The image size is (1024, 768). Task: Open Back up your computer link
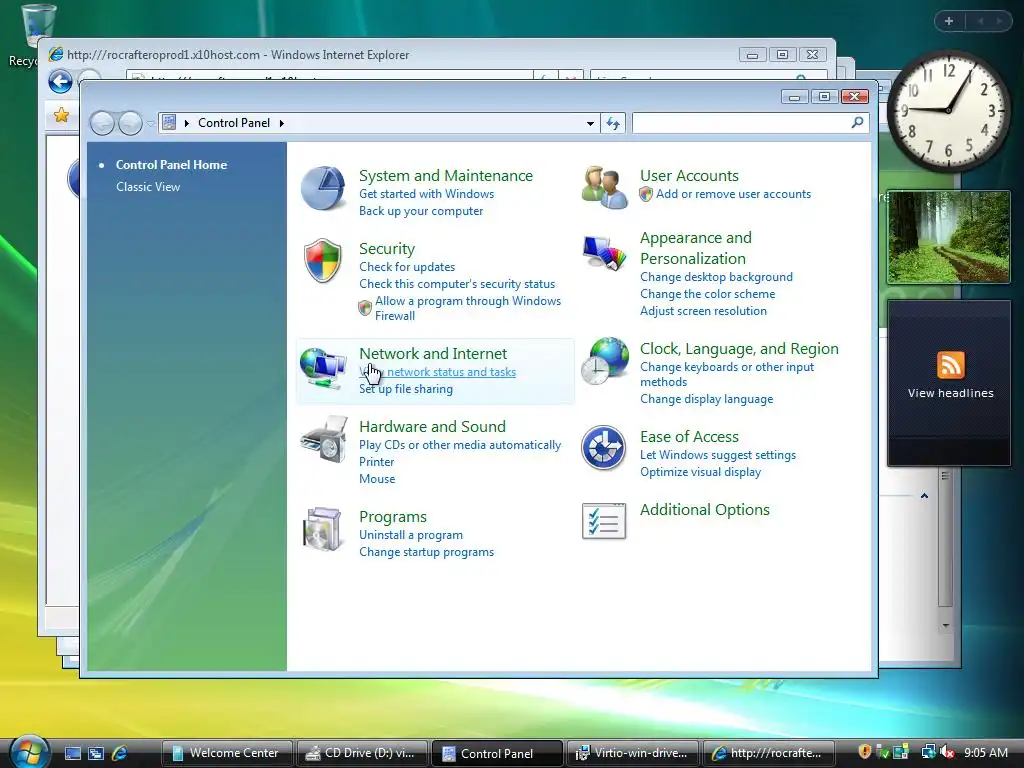(x=421, y=211)
